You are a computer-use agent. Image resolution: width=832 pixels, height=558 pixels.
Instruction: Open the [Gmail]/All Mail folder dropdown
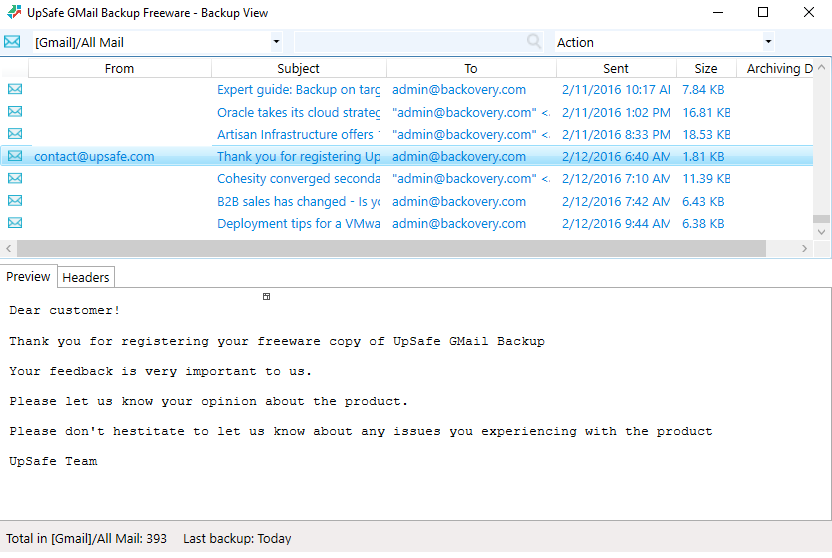pos(276,42)
